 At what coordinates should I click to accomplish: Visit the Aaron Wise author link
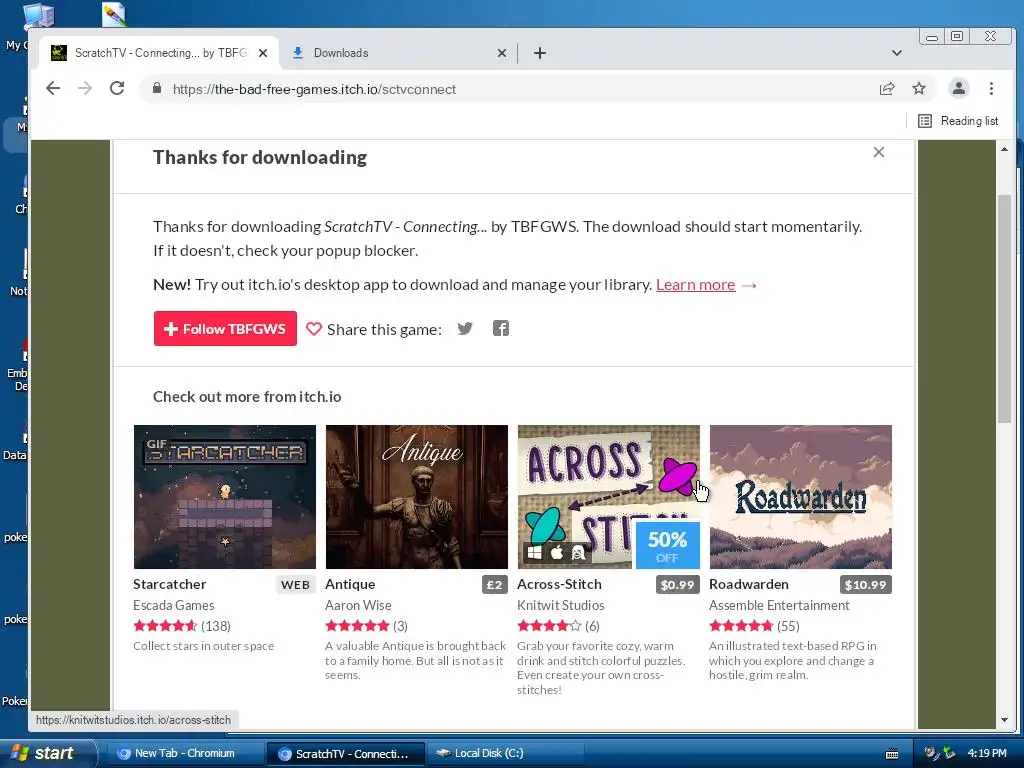tap(359, 605)
